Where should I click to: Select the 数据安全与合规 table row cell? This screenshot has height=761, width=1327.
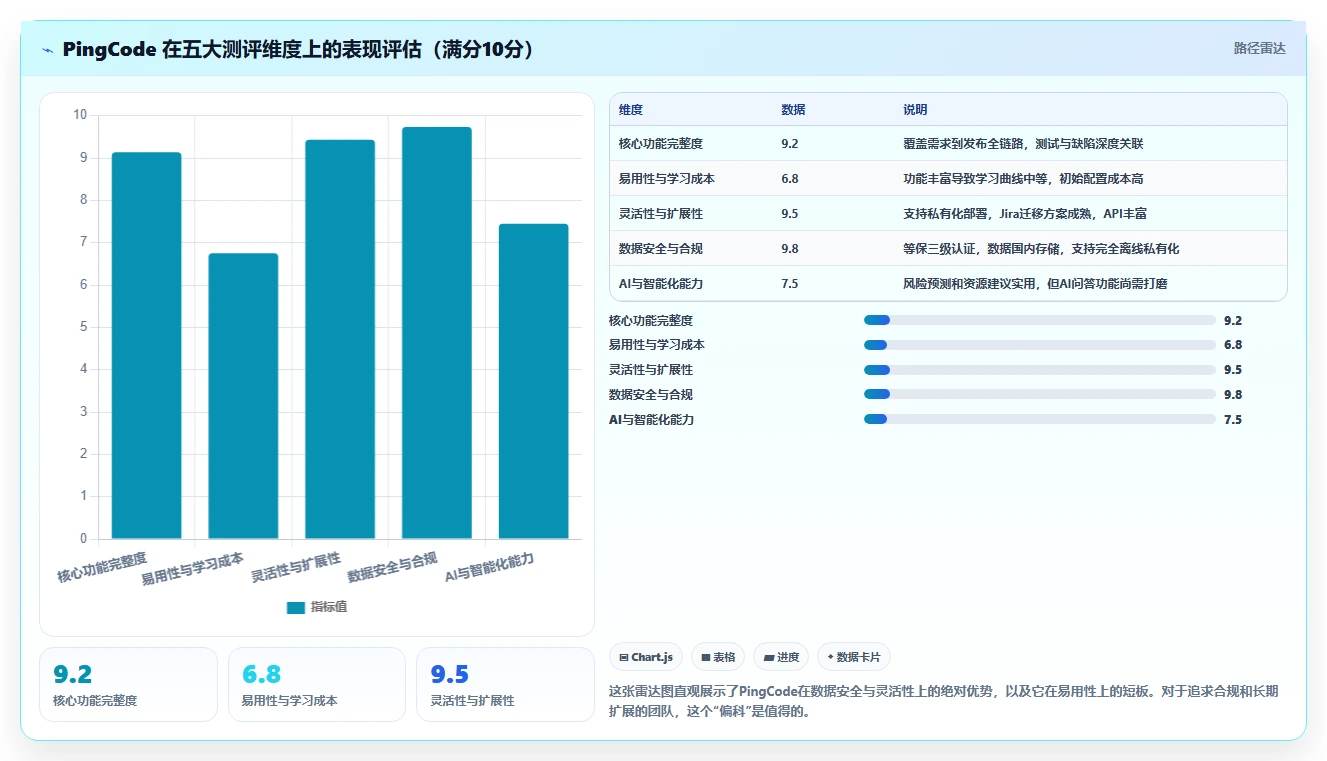[x=661, y=248]
